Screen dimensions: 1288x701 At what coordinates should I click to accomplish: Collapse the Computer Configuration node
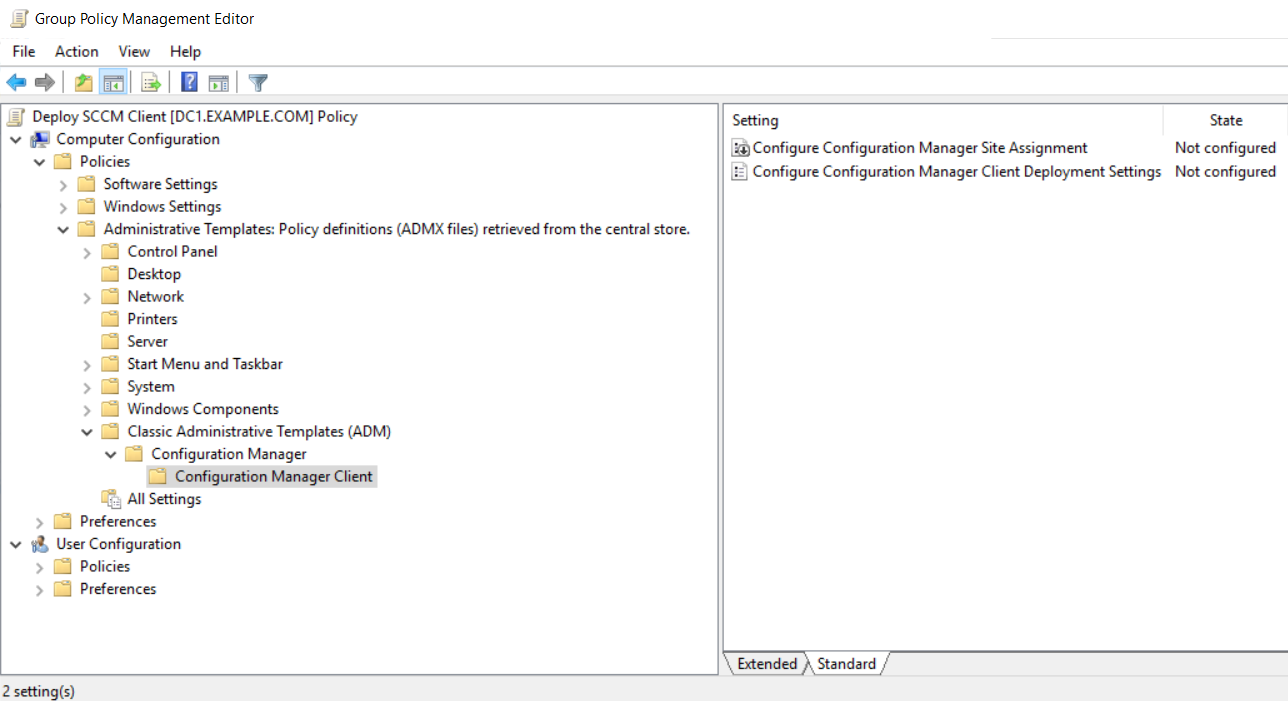pyautogui.click(x=15, y=140)
